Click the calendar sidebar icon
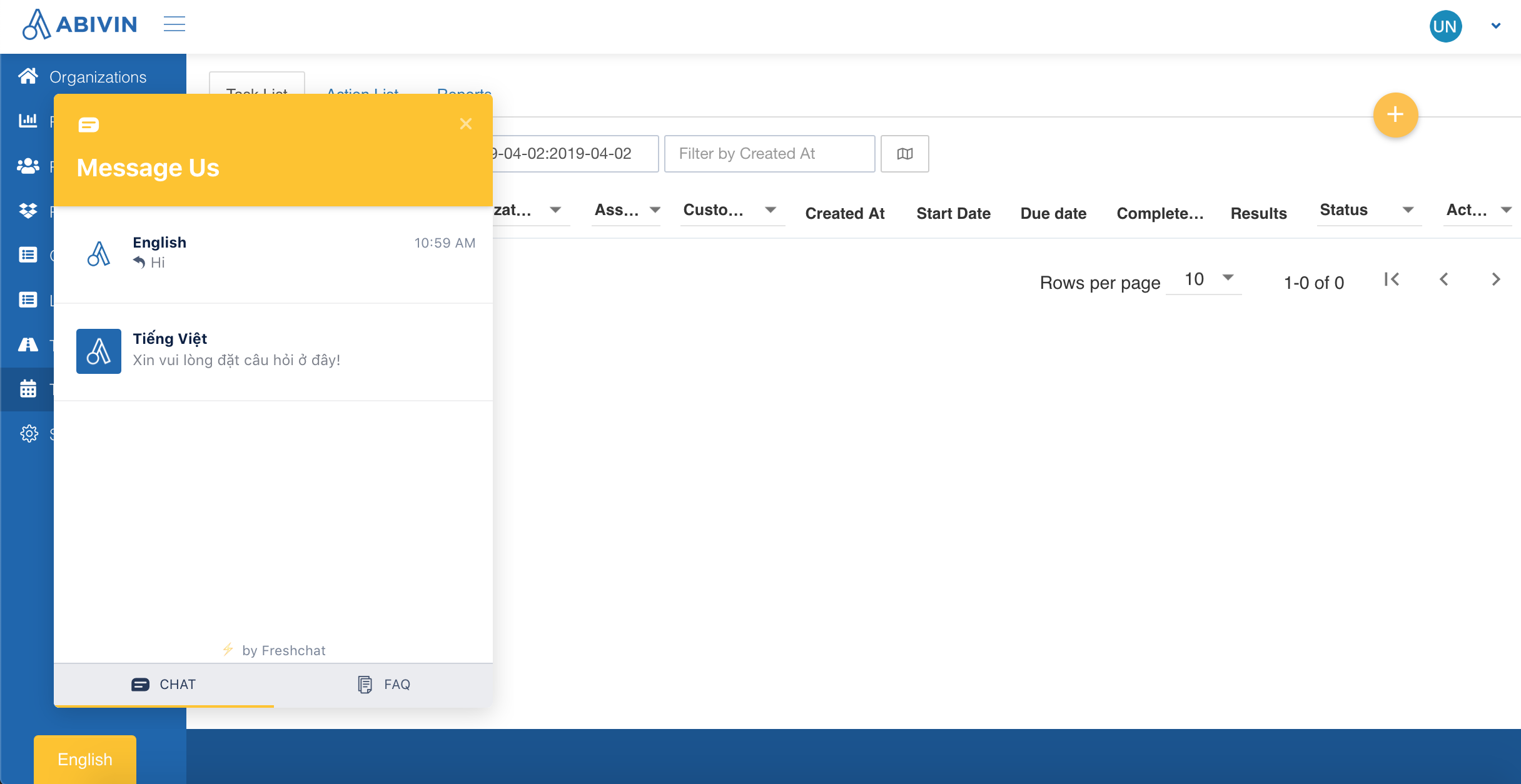 [28, 388]
